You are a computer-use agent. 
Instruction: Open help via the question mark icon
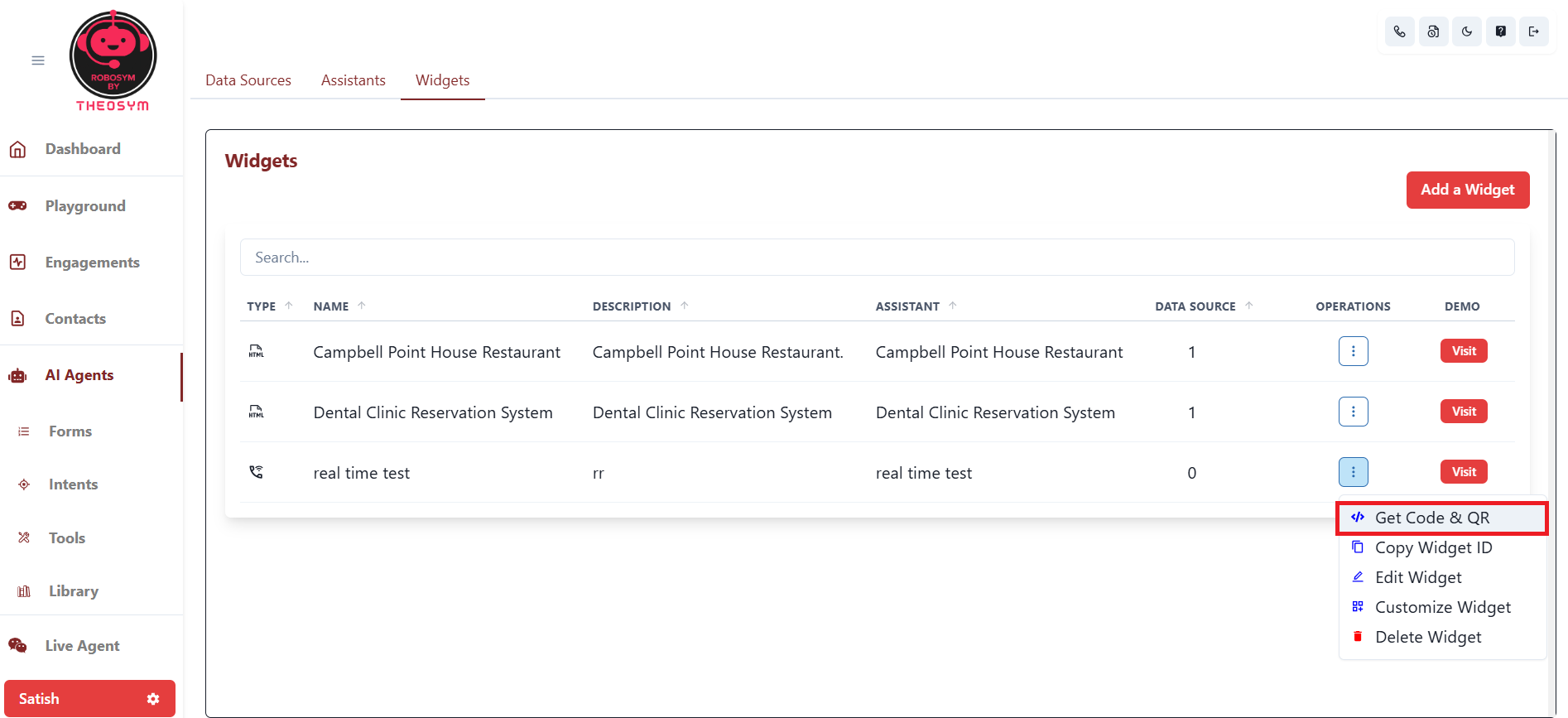1500,31
